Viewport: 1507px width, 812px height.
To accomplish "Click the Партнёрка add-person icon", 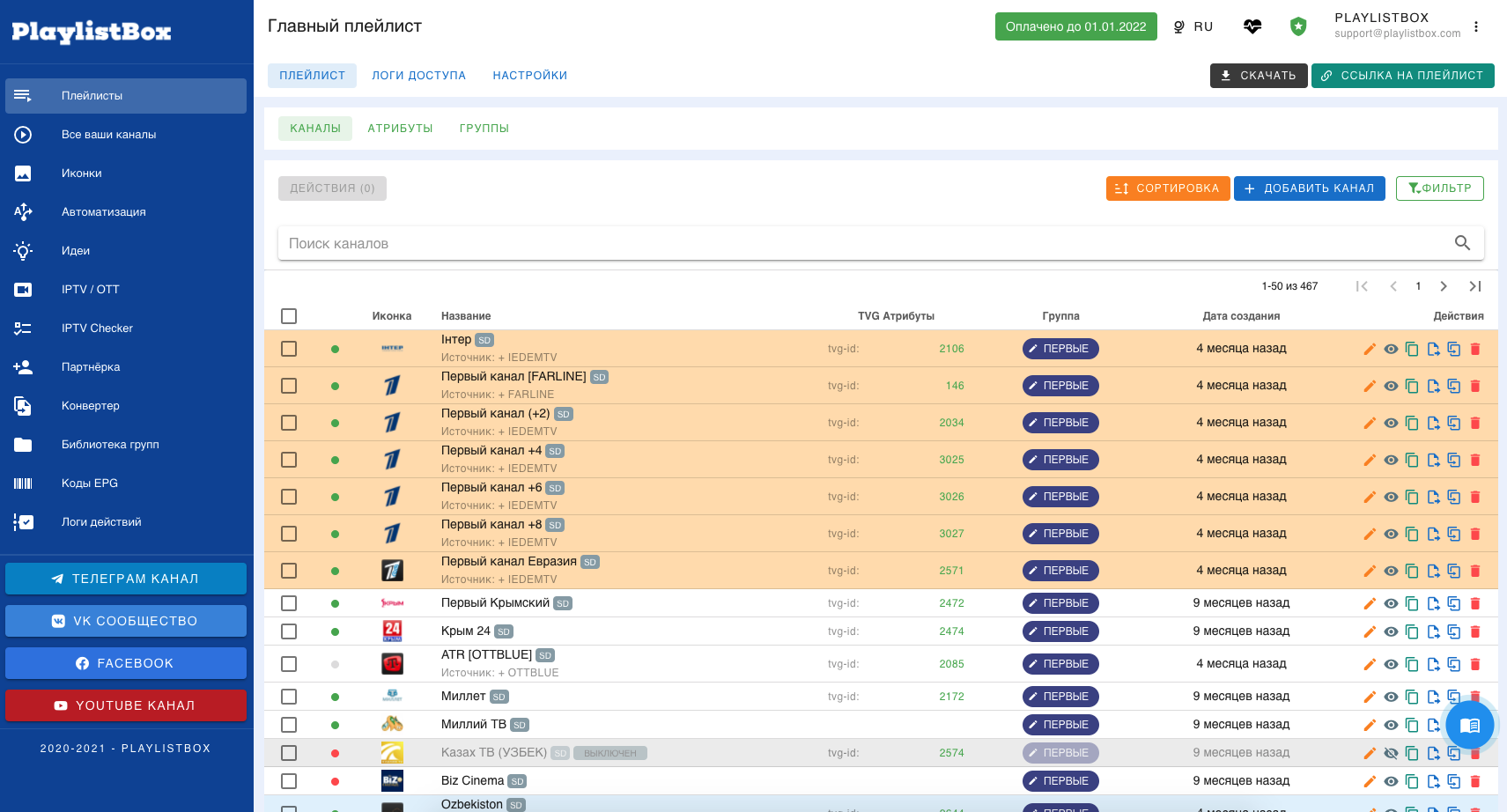I will tap(23, 367).
